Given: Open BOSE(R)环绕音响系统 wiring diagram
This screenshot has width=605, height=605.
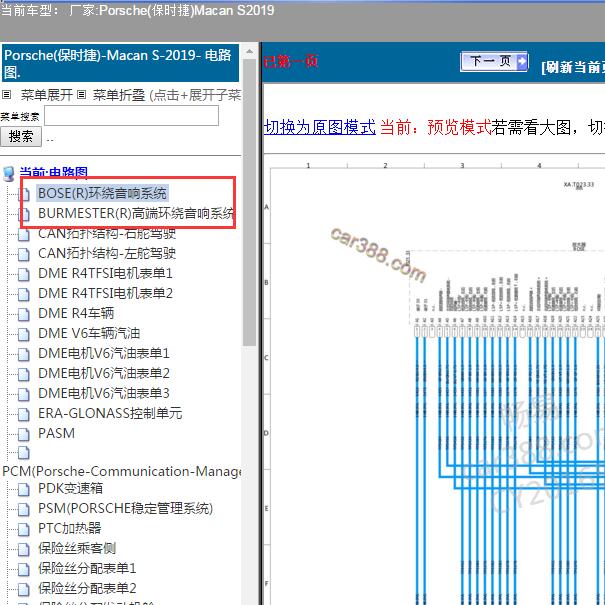Looking at the screenshot, I should tap(102, 193).
